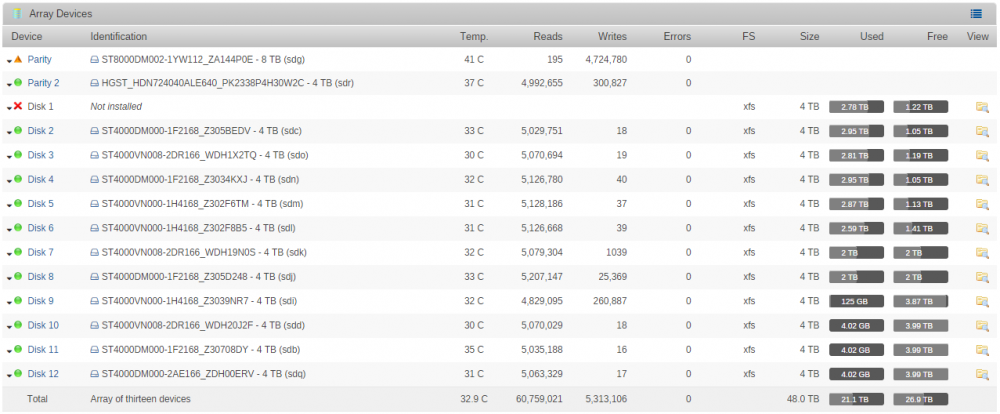
Task: Click the drive icon next to the ST8000DM002 identification
Action: coord(94,60)
